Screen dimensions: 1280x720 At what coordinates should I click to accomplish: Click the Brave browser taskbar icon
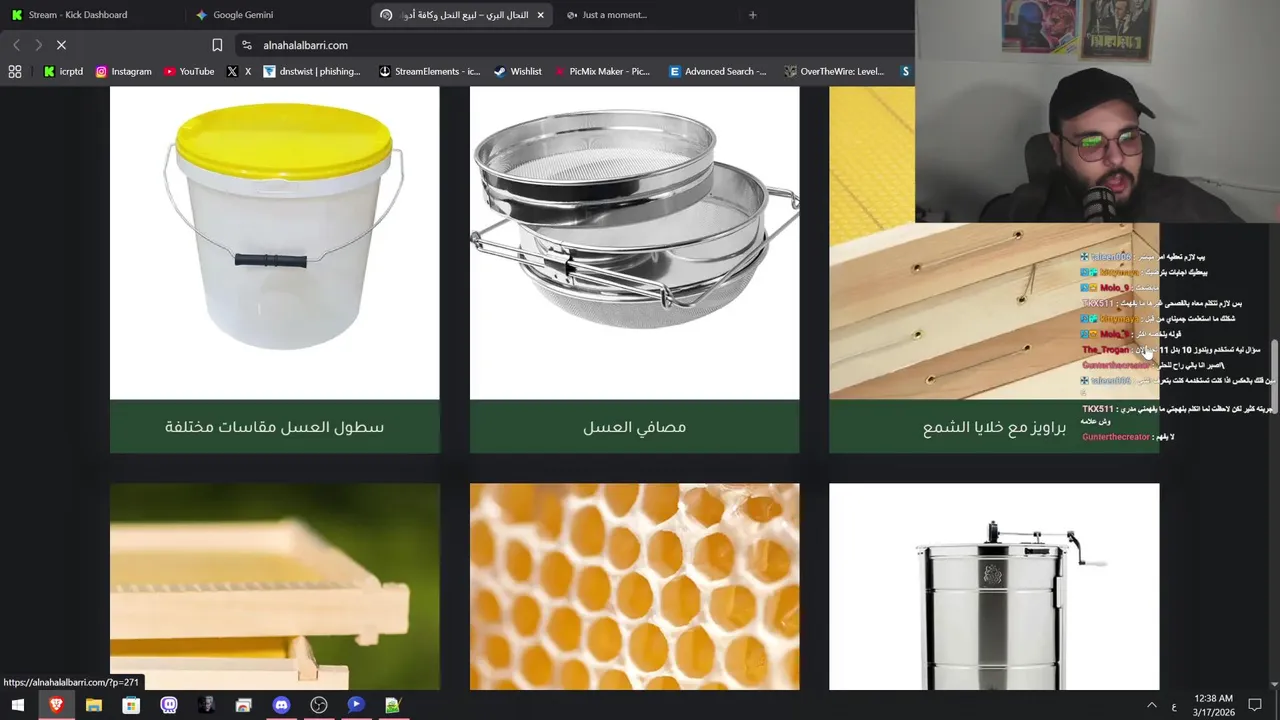(x=56, y=705)
